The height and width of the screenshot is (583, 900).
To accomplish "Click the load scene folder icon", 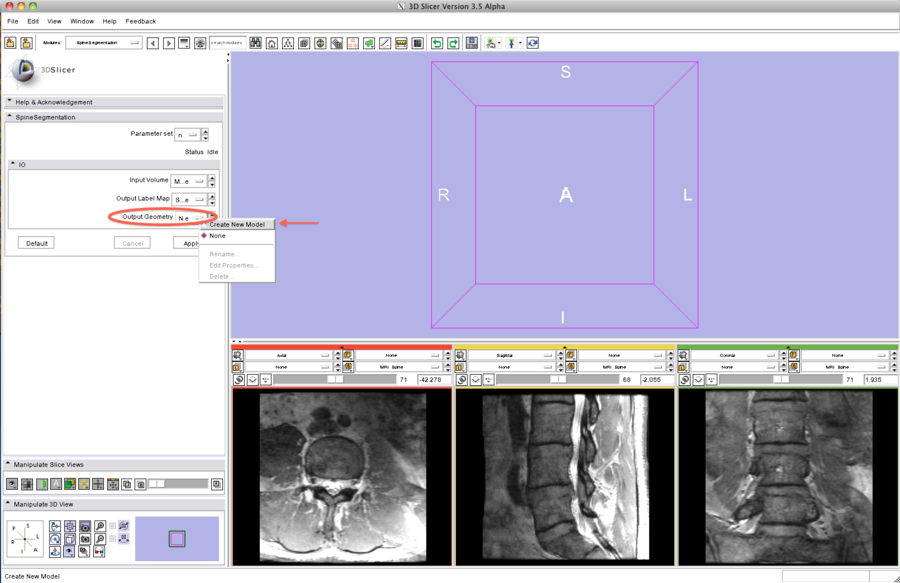I will pos(10,43).
